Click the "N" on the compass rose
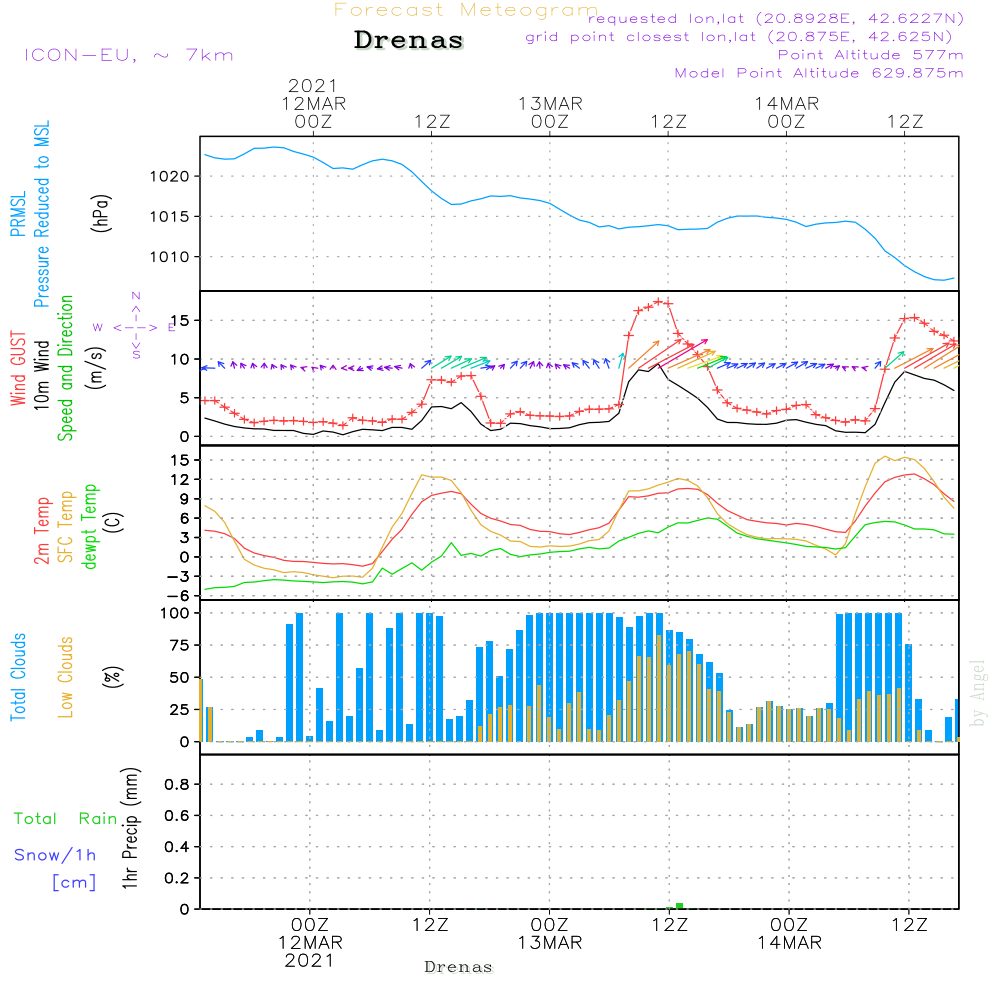The width and height of the screenshot is (1000, 1000). tap(136, 296)
